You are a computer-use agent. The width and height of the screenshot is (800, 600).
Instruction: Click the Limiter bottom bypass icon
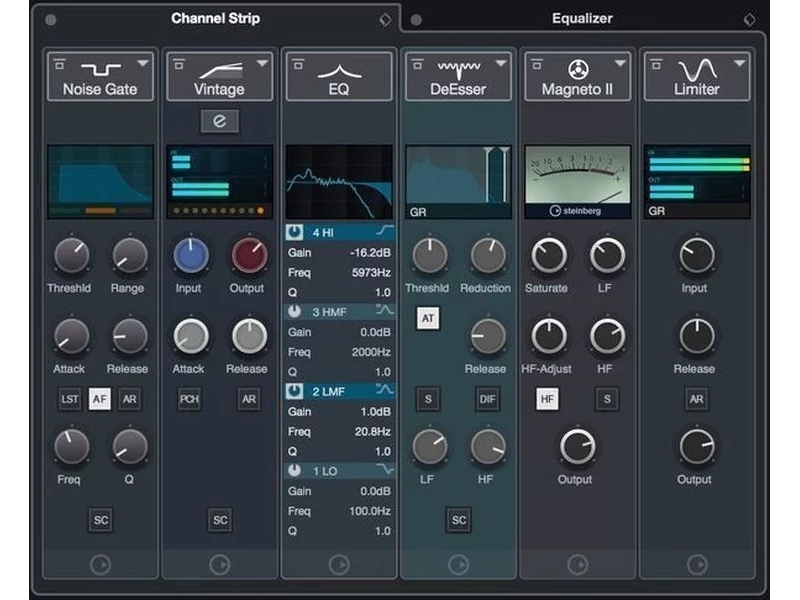(x=697, y=565)
